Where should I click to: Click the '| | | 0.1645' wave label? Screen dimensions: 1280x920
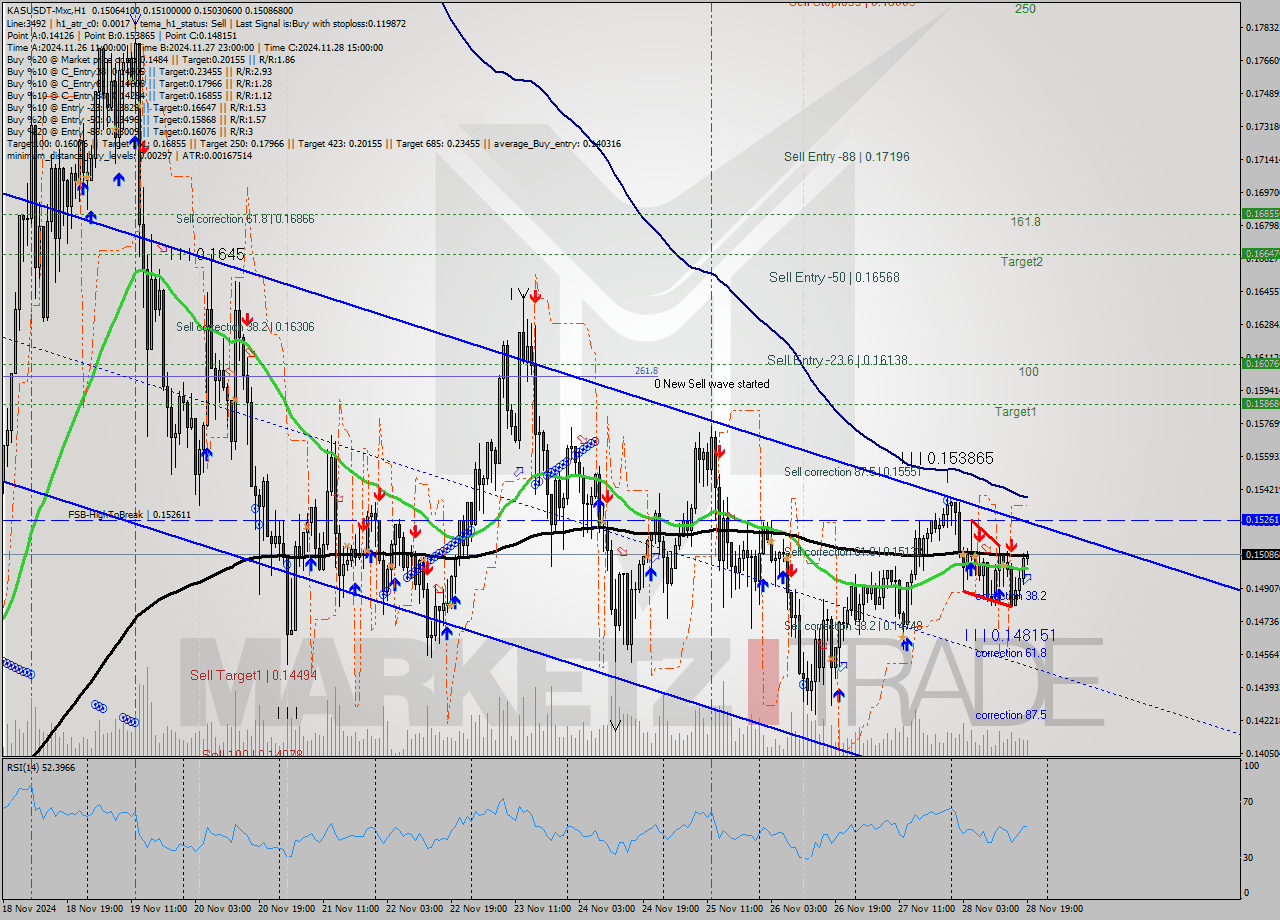point(206,255)
